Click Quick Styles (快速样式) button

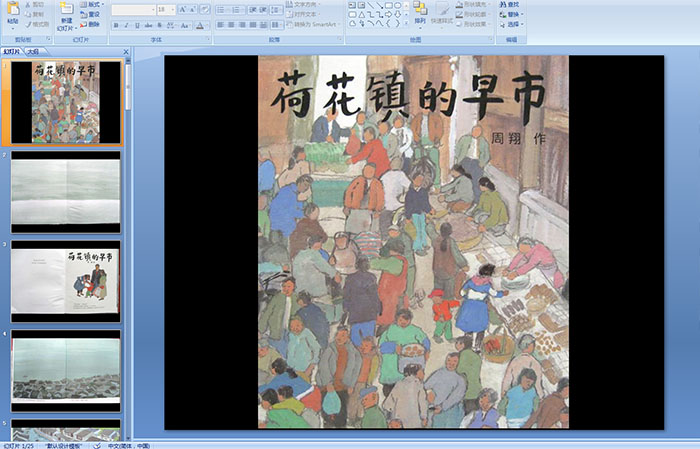coord(442,13)
